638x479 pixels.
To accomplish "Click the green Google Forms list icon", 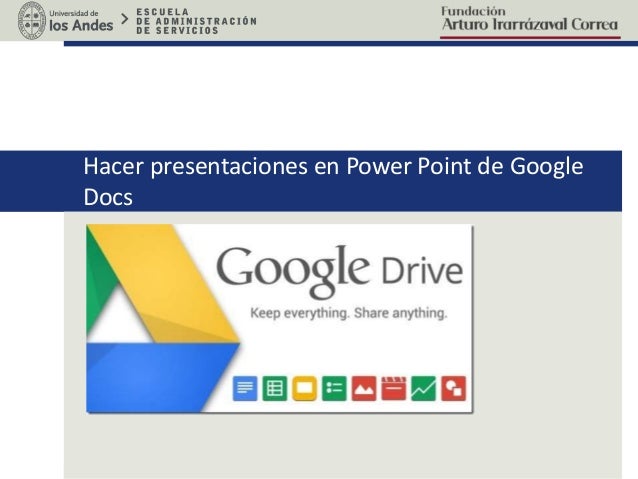I will 334,388.
